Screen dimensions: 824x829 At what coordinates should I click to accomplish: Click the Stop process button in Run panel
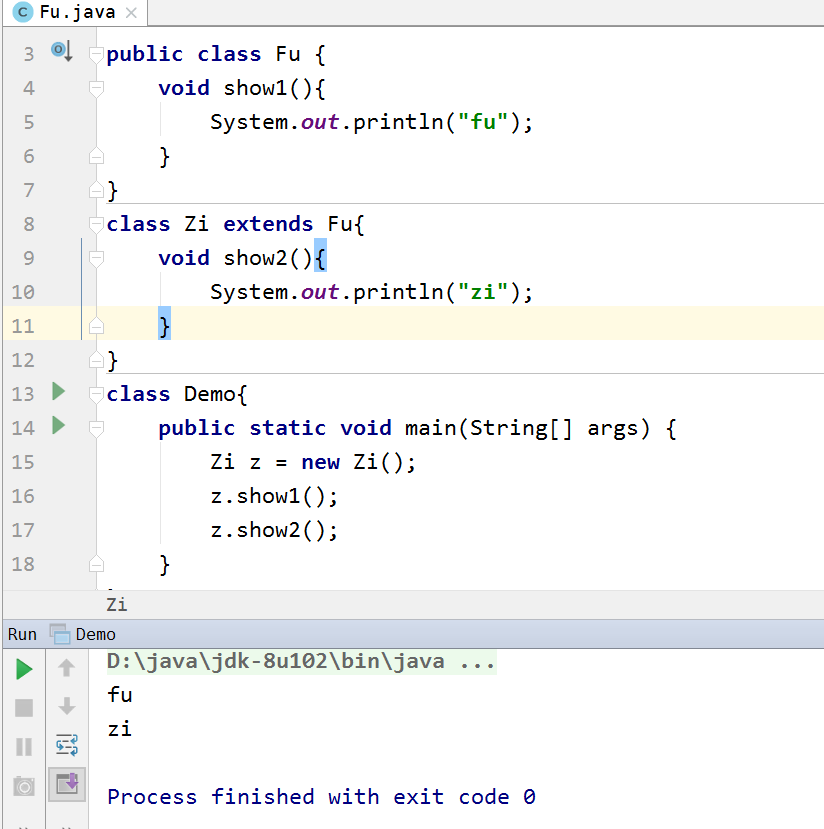point(24,708)
